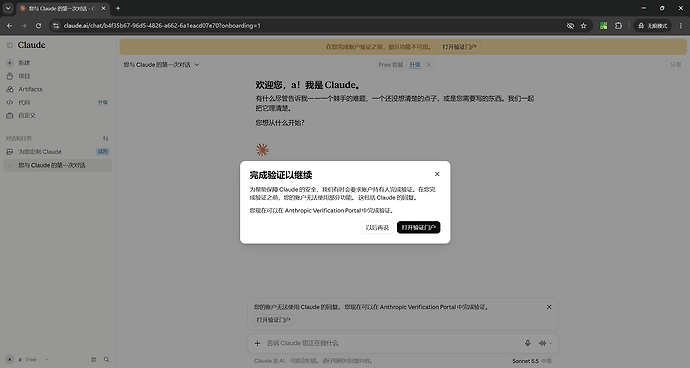Screen dimensions: 690x368
Task: Dismiss the verification notice above the composer
Action: pyautogui.click(x=549, y=307)
